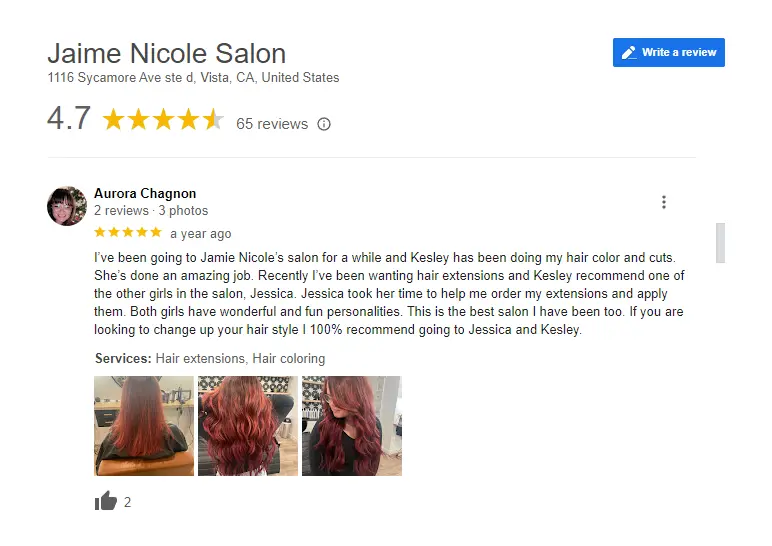Open Aurora Chagnon's profile picture
Viewport: 772px width, 546px height.
tap(67, 206)
